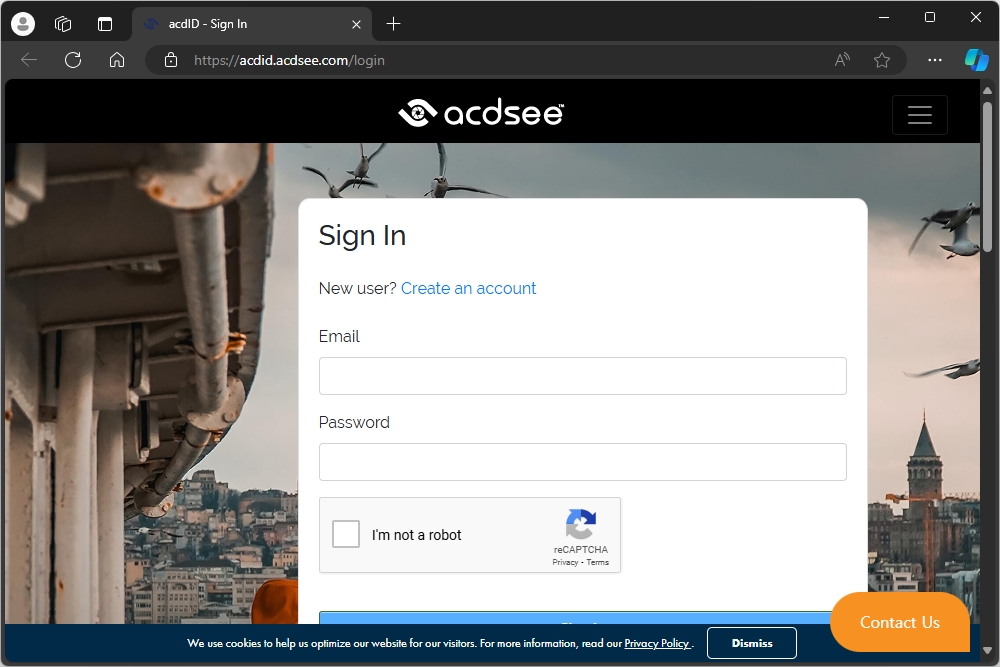Go back to the previous page
Screen dimensions: 1000x667
(29, 61)
